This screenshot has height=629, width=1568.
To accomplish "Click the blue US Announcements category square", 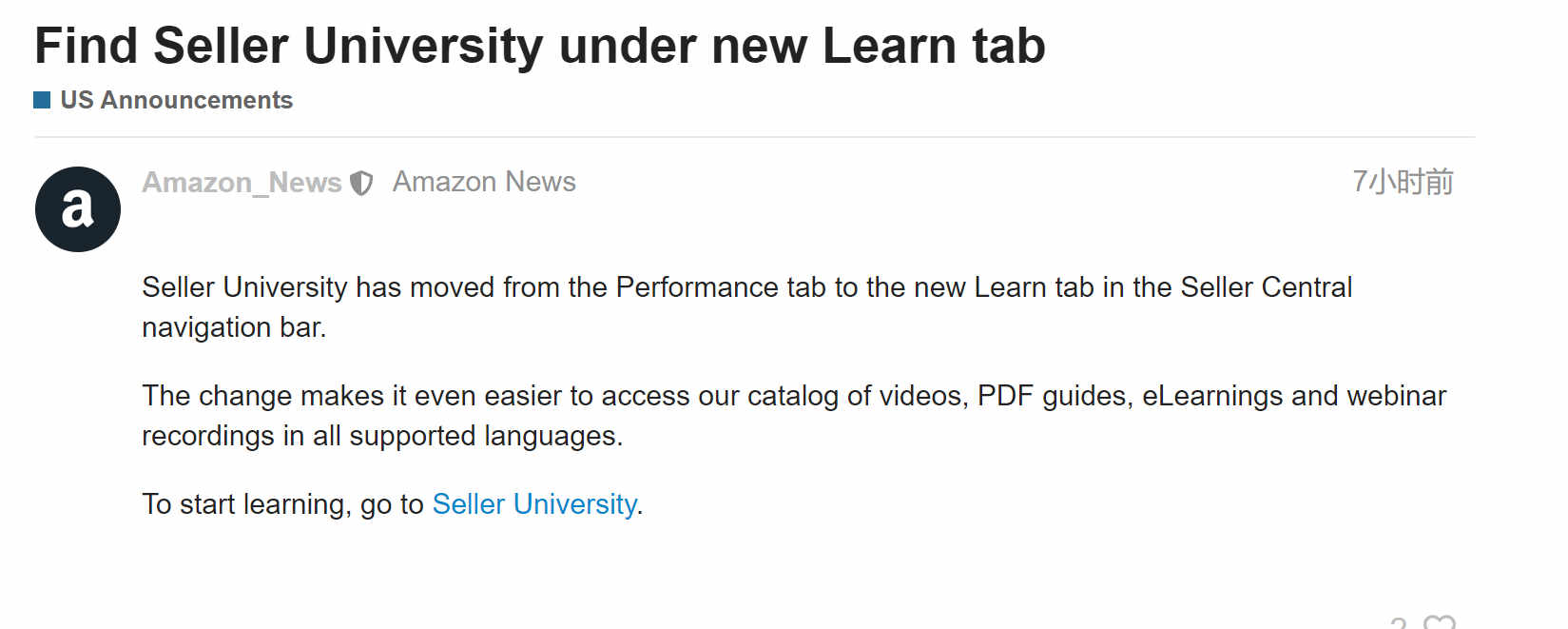I will pyautogui.click(x=42, y=100).
